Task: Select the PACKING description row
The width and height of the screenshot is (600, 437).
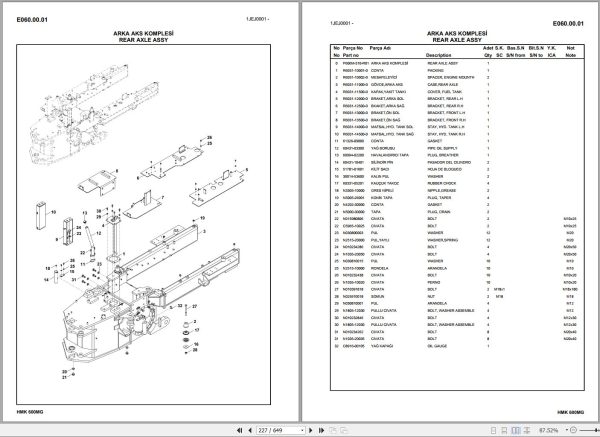Action: [457, 70]
